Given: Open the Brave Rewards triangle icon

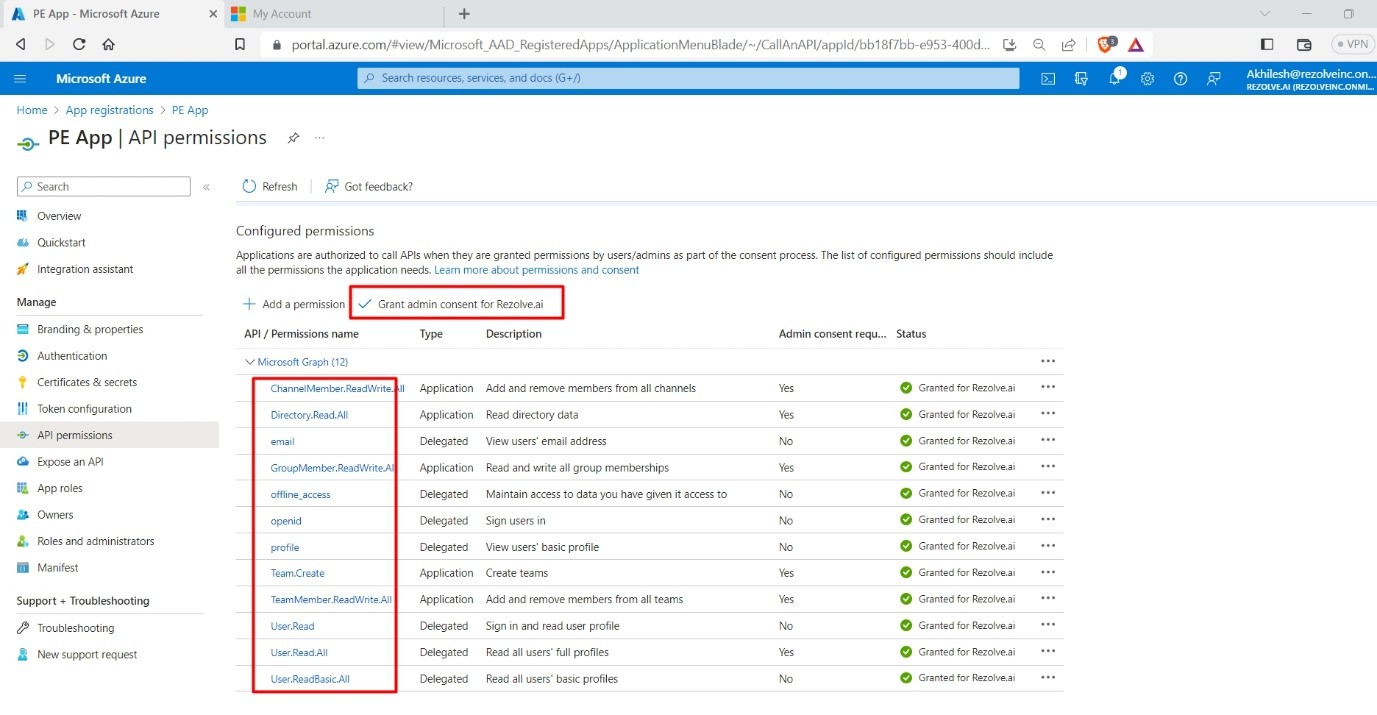Looking at the screenshot, I should [1136, 44].
